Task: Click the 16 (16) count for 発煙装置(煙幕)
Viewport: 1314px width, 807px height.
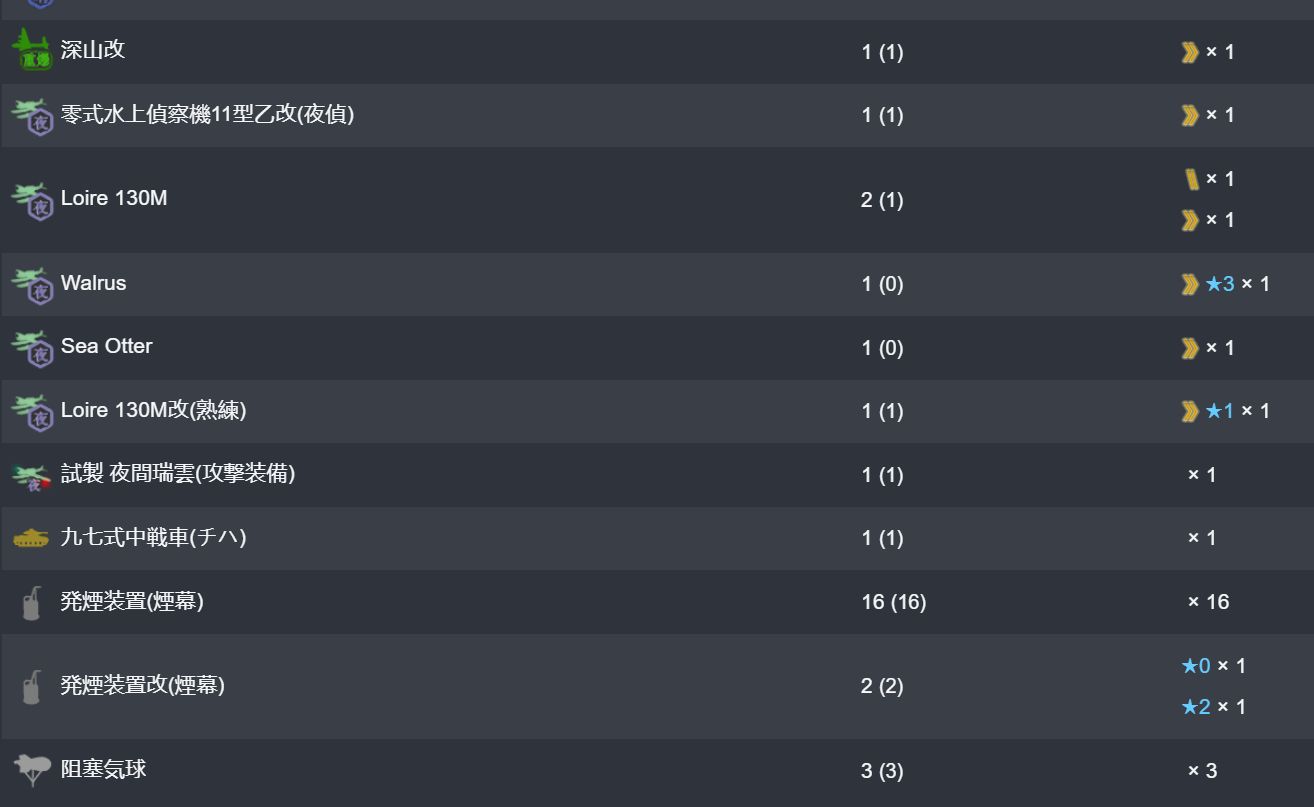Action: point(893,602)
